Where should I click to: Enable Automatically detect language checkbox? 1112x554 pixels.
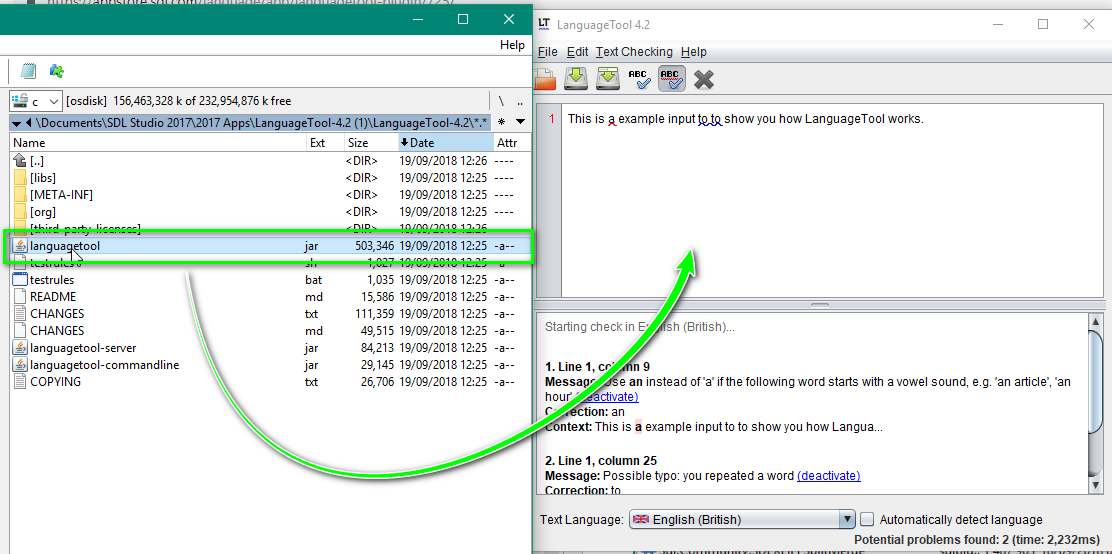(867, 519)
